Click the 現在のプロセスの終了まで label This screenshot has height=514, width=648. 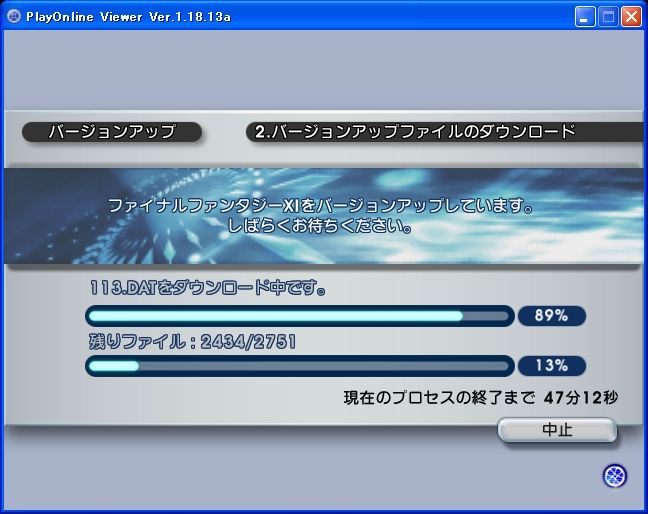439,397
